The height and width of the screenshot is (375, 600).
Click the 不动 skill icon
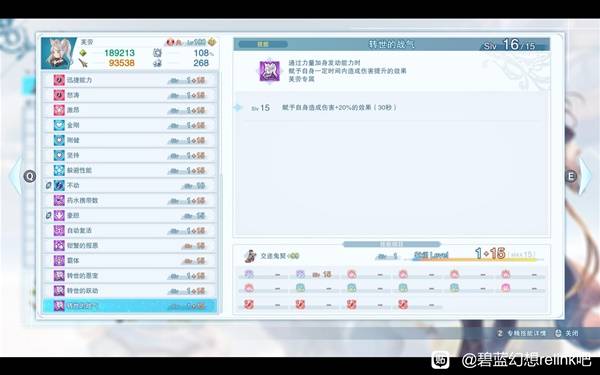(59, 185)
